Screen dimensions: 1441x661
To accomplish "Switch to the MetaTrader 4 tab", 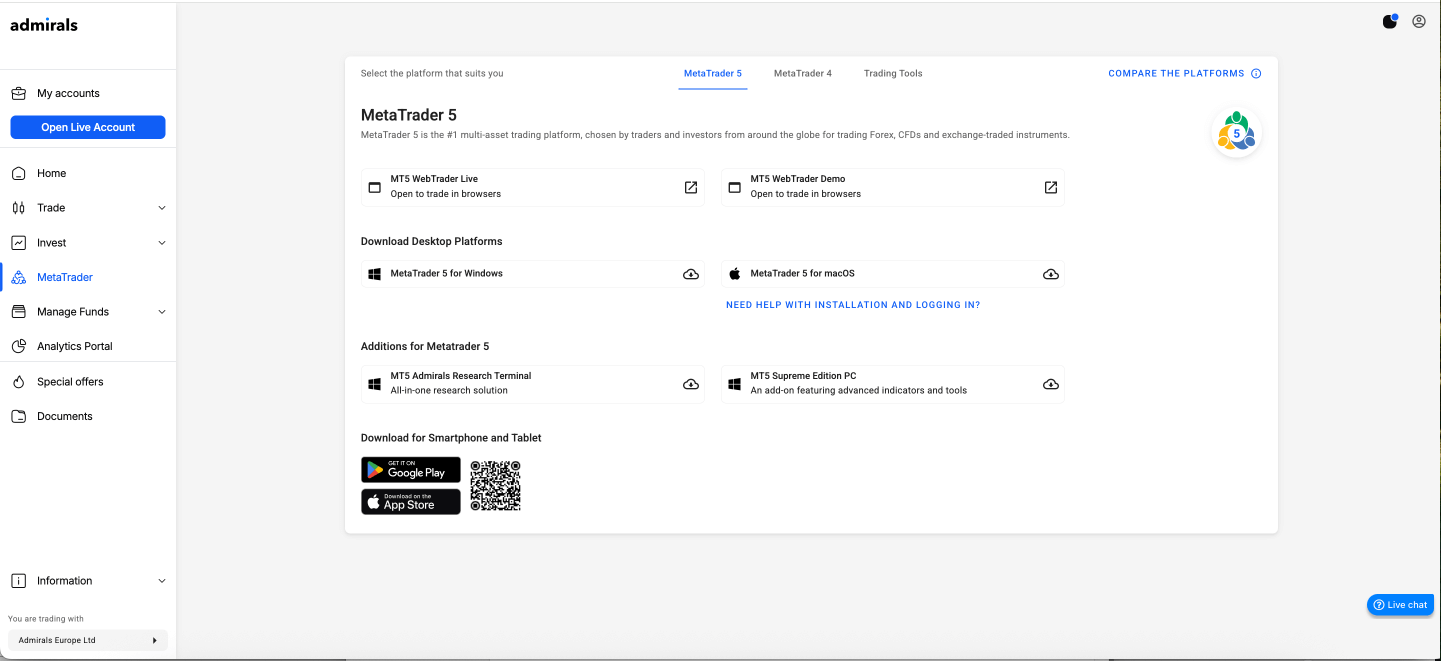I will pyautogui.click(x=803, y=74).
